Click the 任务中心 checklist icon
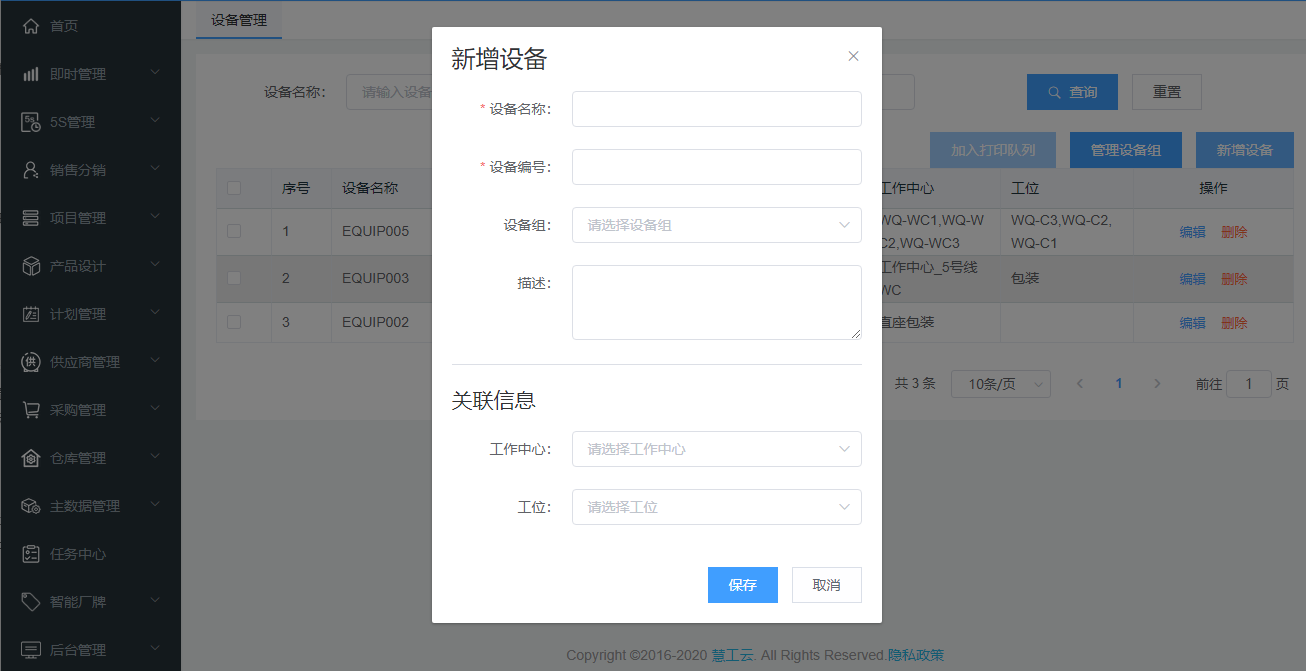 31,554
